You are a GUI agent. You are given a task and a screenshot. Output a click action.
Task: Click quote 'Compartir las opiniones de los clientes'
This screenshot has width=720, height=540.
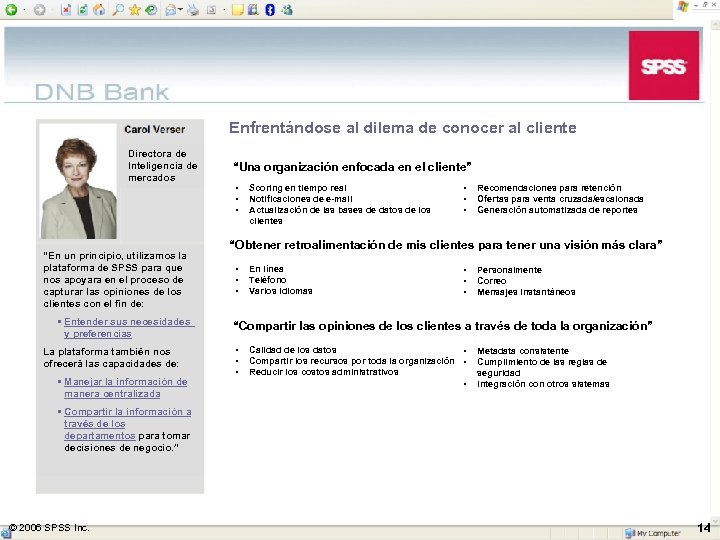click(443, 326)
